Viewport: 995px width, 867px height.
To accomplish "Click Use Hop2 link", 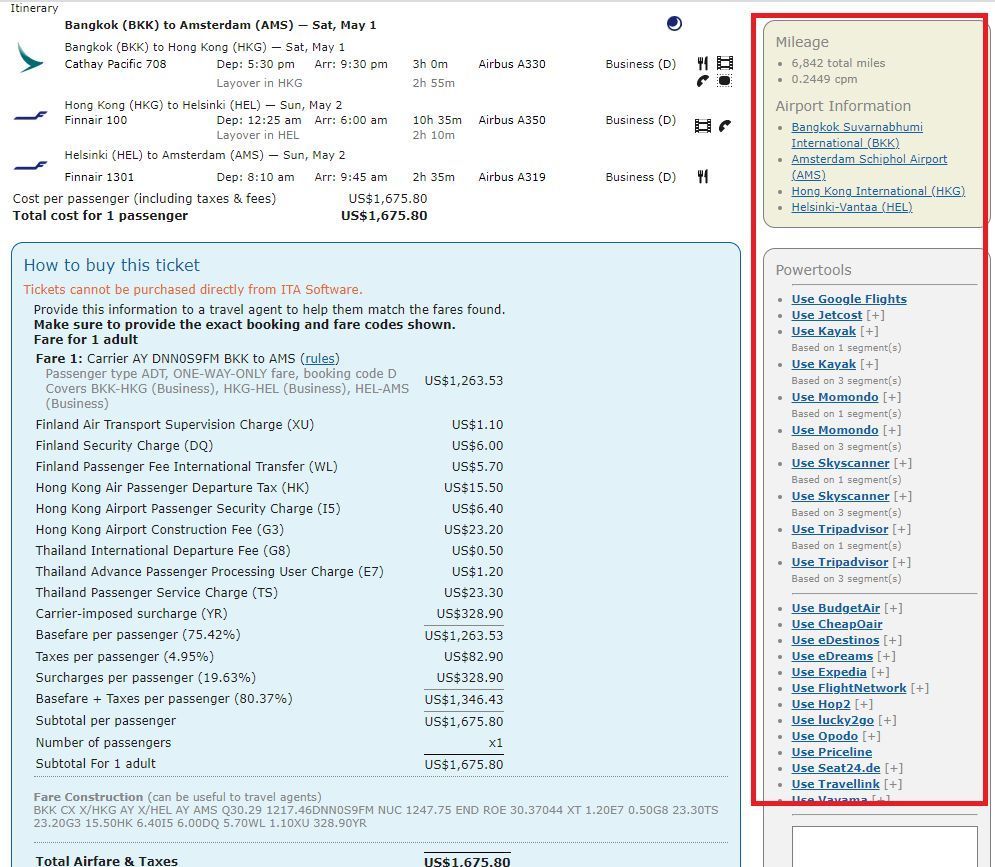I will (820, 705).
